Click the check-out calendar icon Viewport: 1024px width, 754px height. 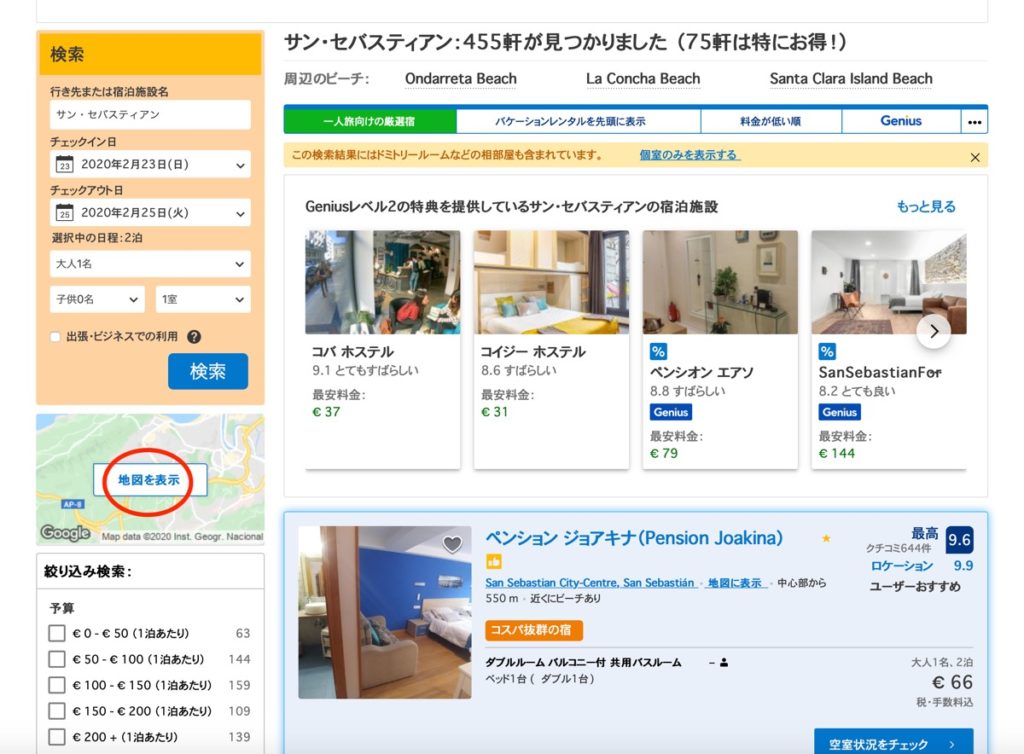(64, 213)
